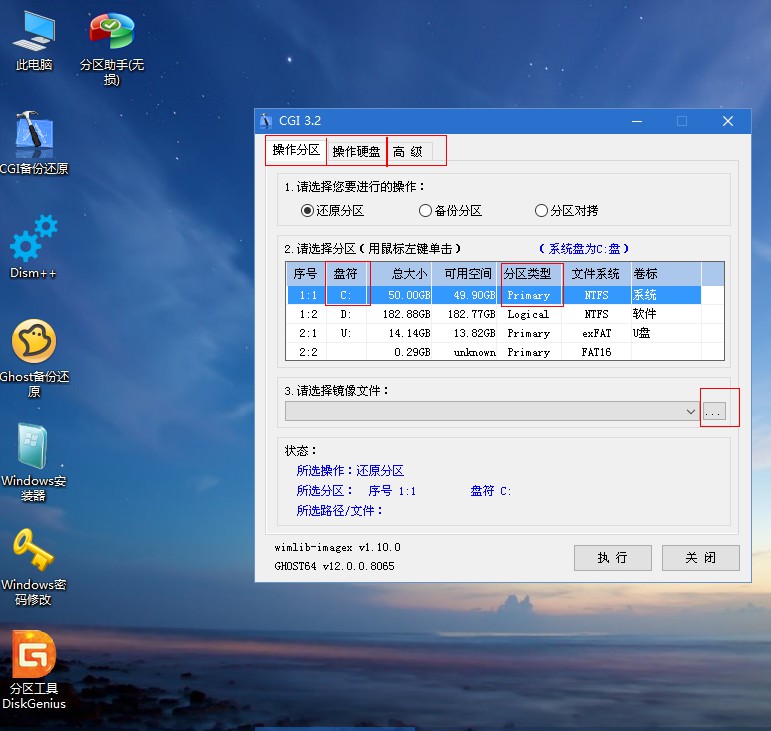Click the Logical partition type cell

point(528,314)
